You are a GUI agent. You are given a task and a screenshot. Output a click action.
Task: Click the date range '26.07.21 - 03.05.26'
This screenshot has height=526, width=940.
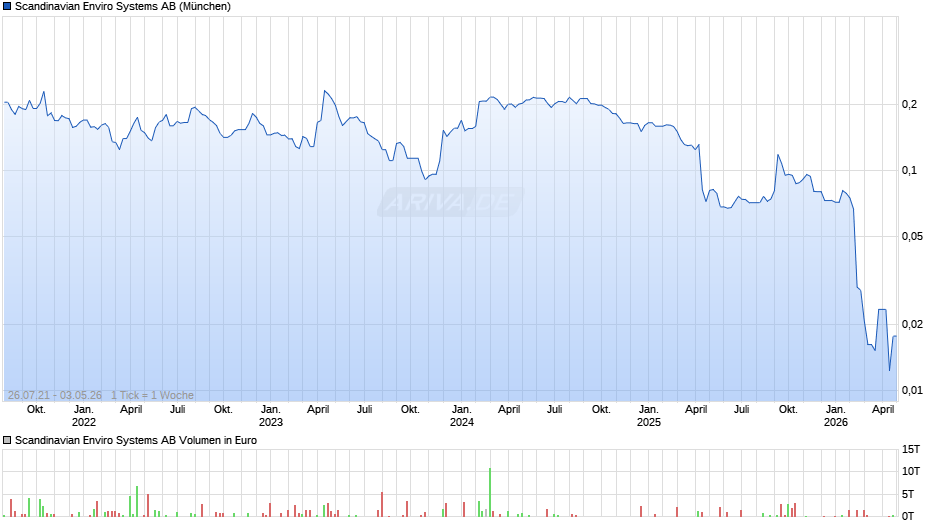[55, 395]
